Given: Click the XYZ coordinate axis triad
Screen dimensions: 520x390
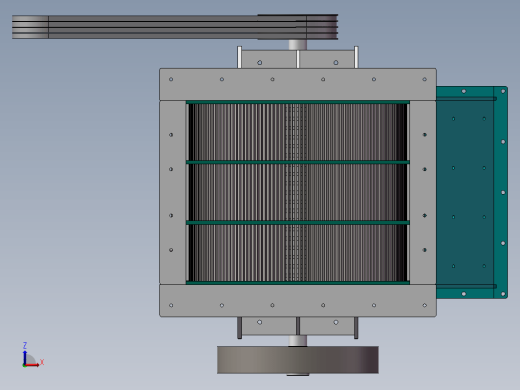Looking at the screenshot, I should 32,355.
